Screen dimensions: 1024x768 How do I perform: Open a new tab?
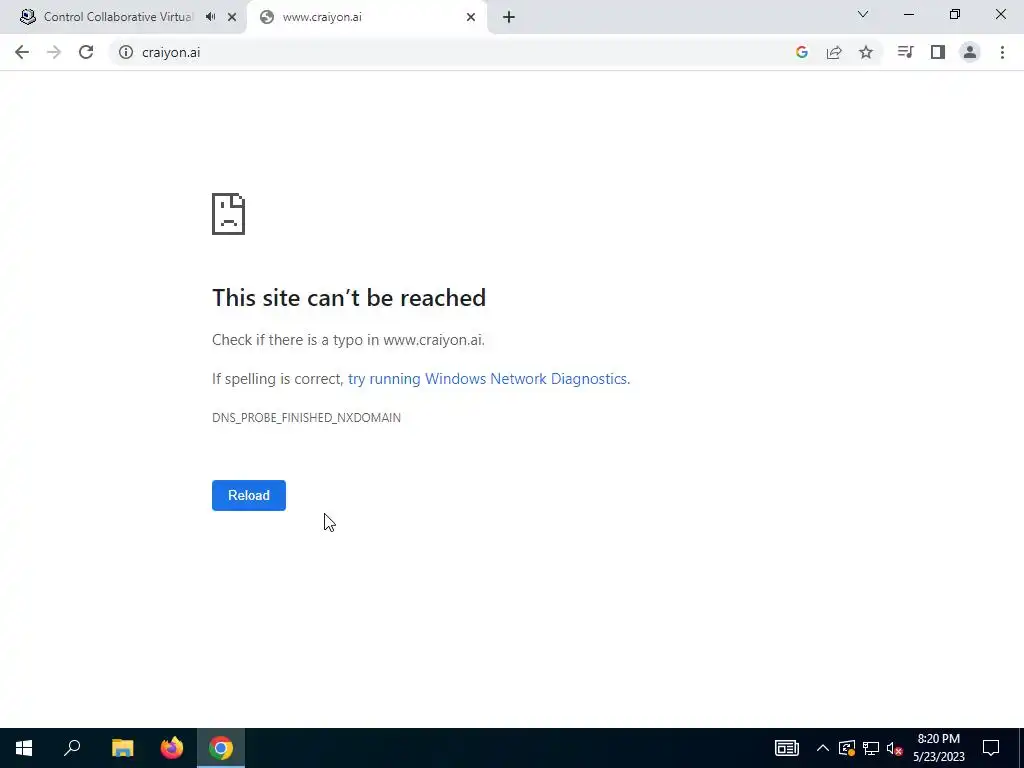(509, 18)
